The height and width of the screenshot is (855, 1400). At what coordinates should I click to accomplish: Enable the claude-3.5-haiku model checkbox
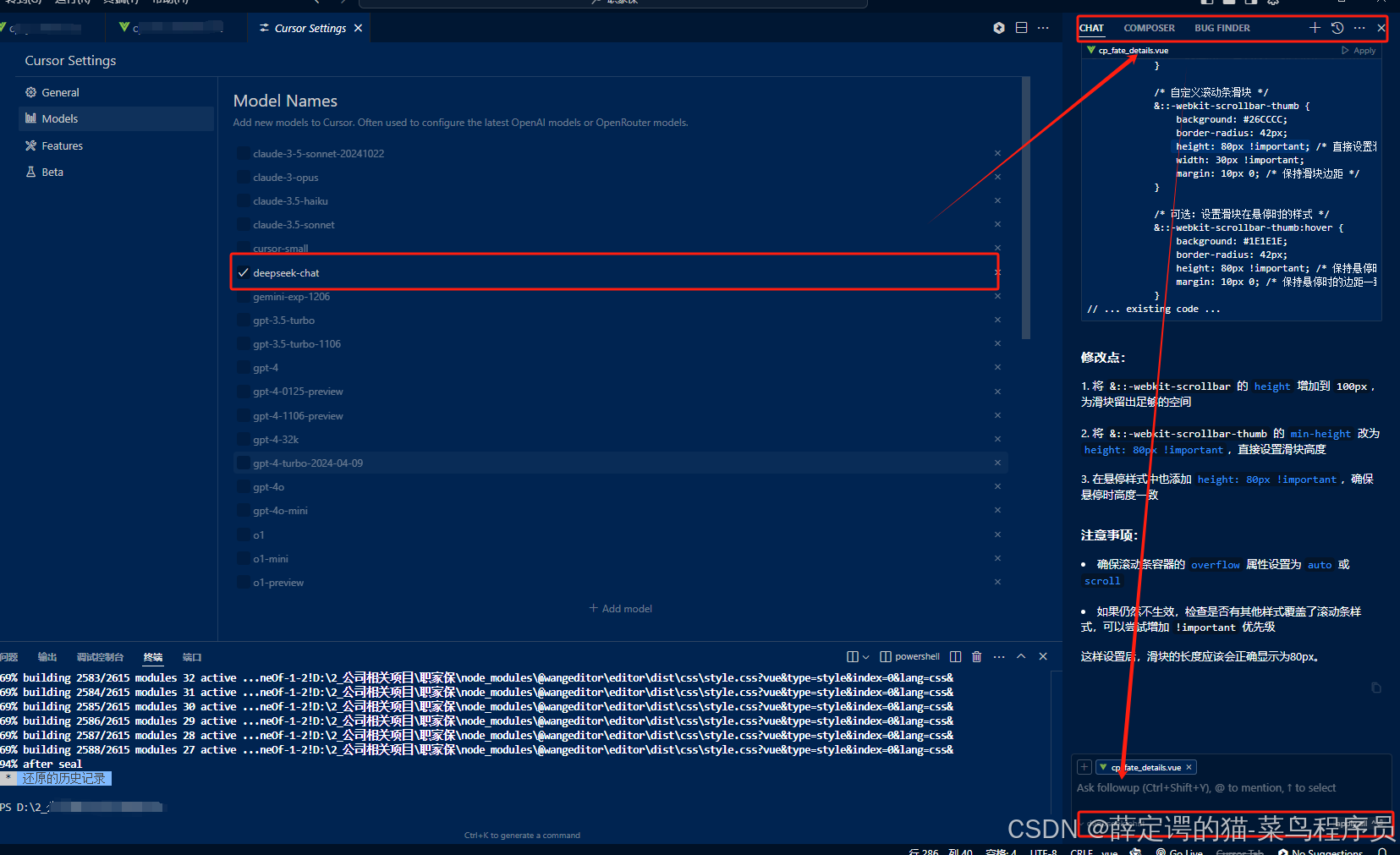[244, 200]
